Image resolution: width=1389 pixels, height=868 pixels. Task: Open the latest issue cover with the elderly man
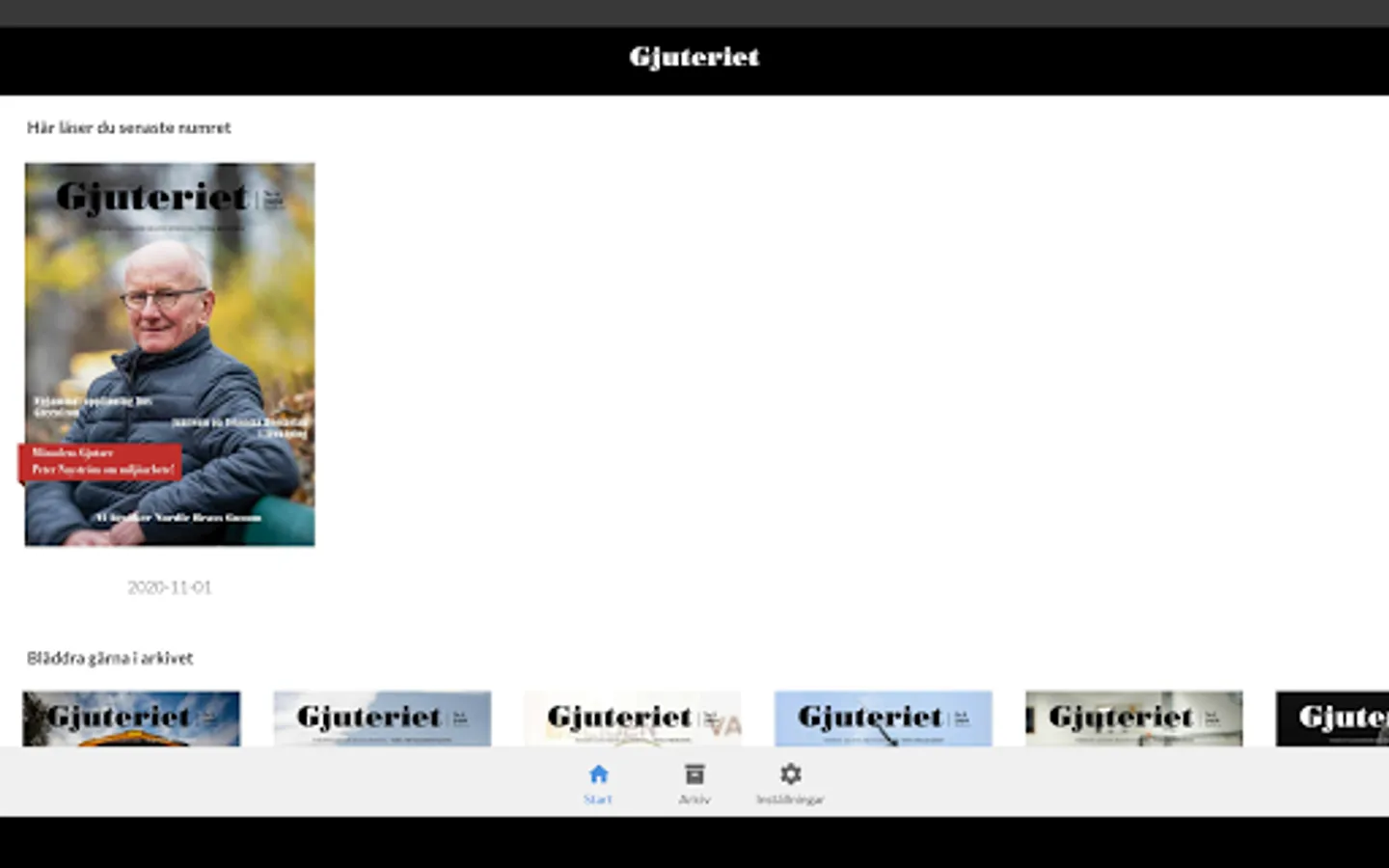[x=170, y=354]
